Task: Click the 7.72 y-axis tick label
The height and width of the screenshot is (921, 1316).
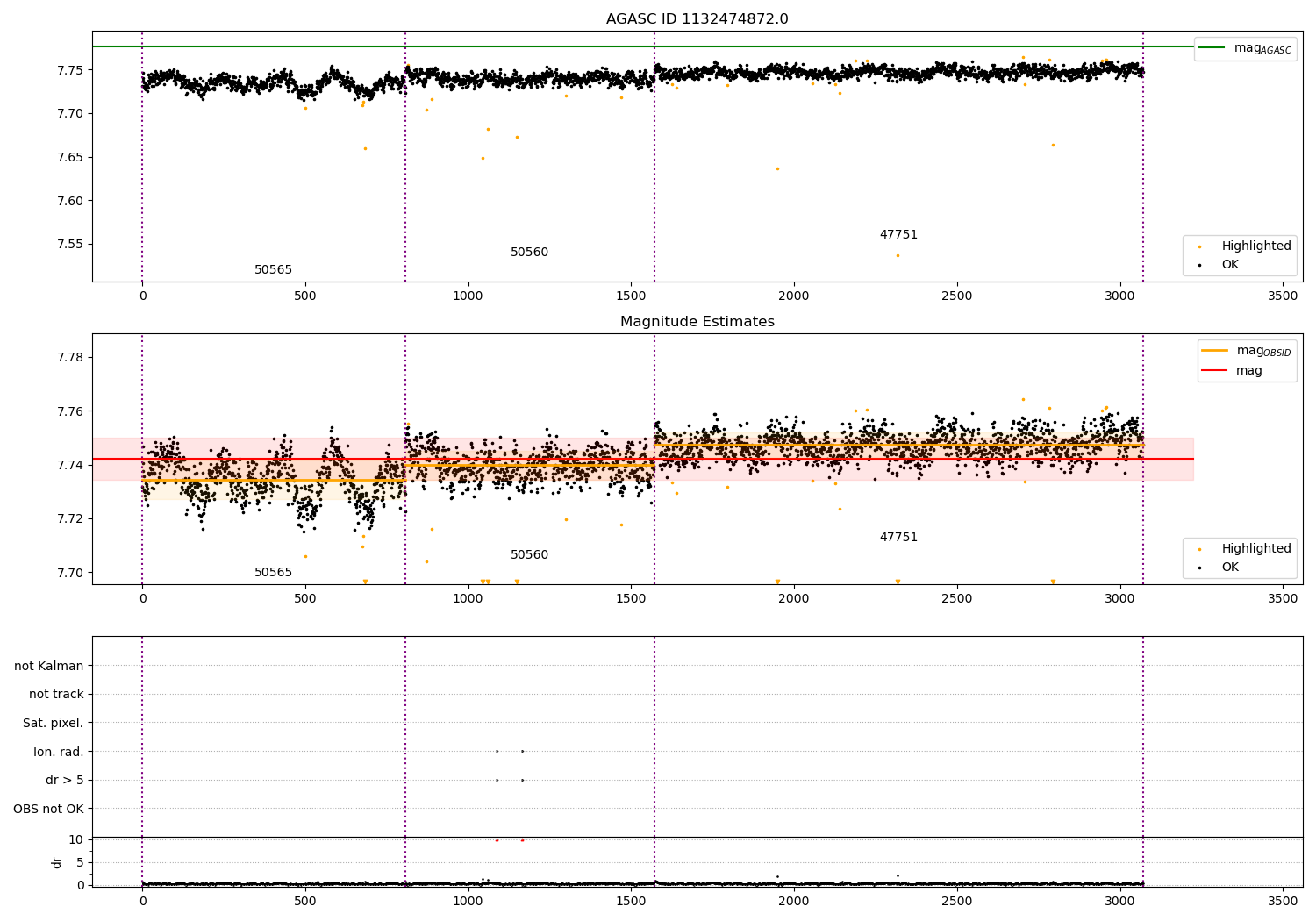Action: 70,519
